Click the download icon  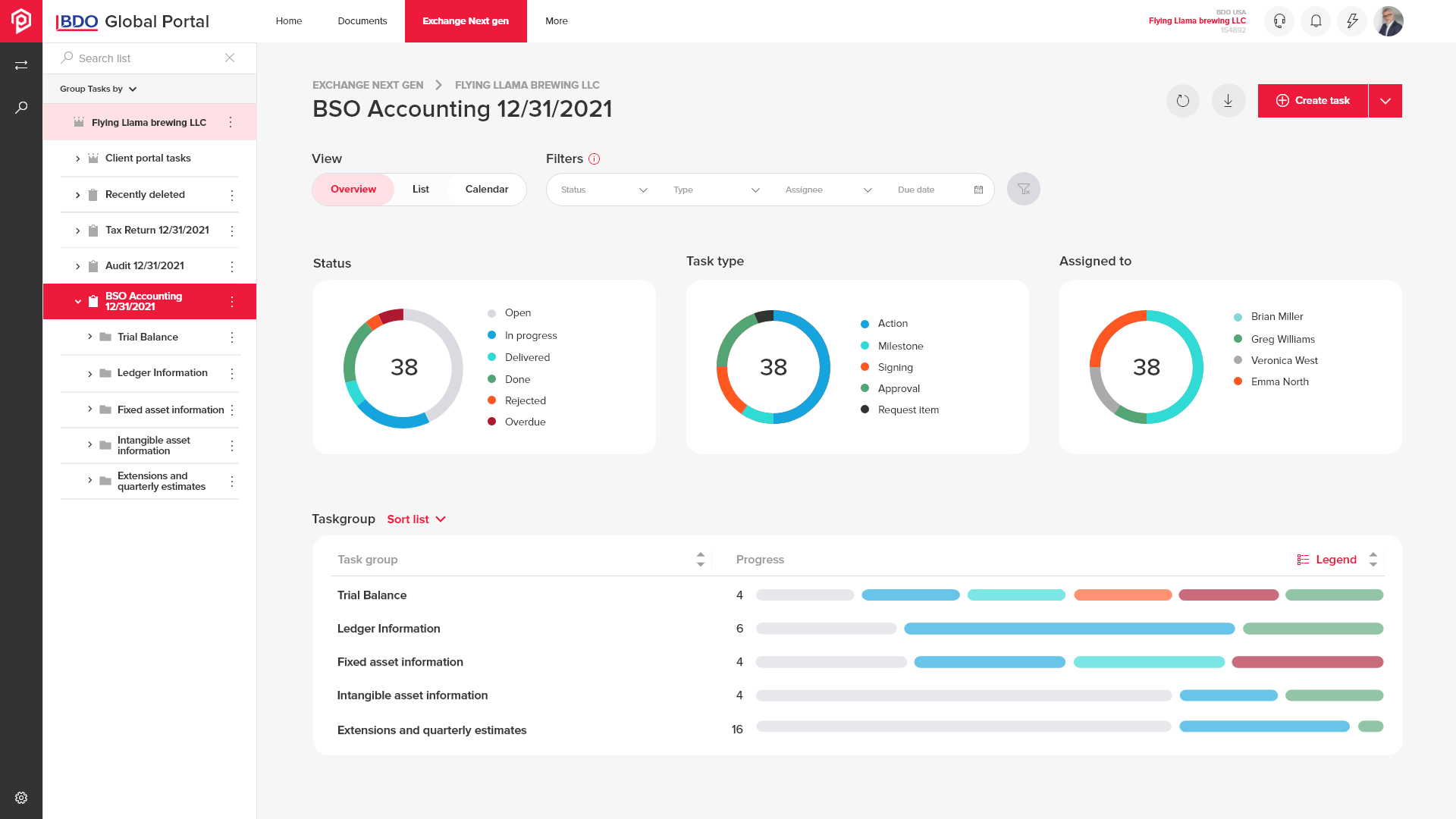point(1227,100)
